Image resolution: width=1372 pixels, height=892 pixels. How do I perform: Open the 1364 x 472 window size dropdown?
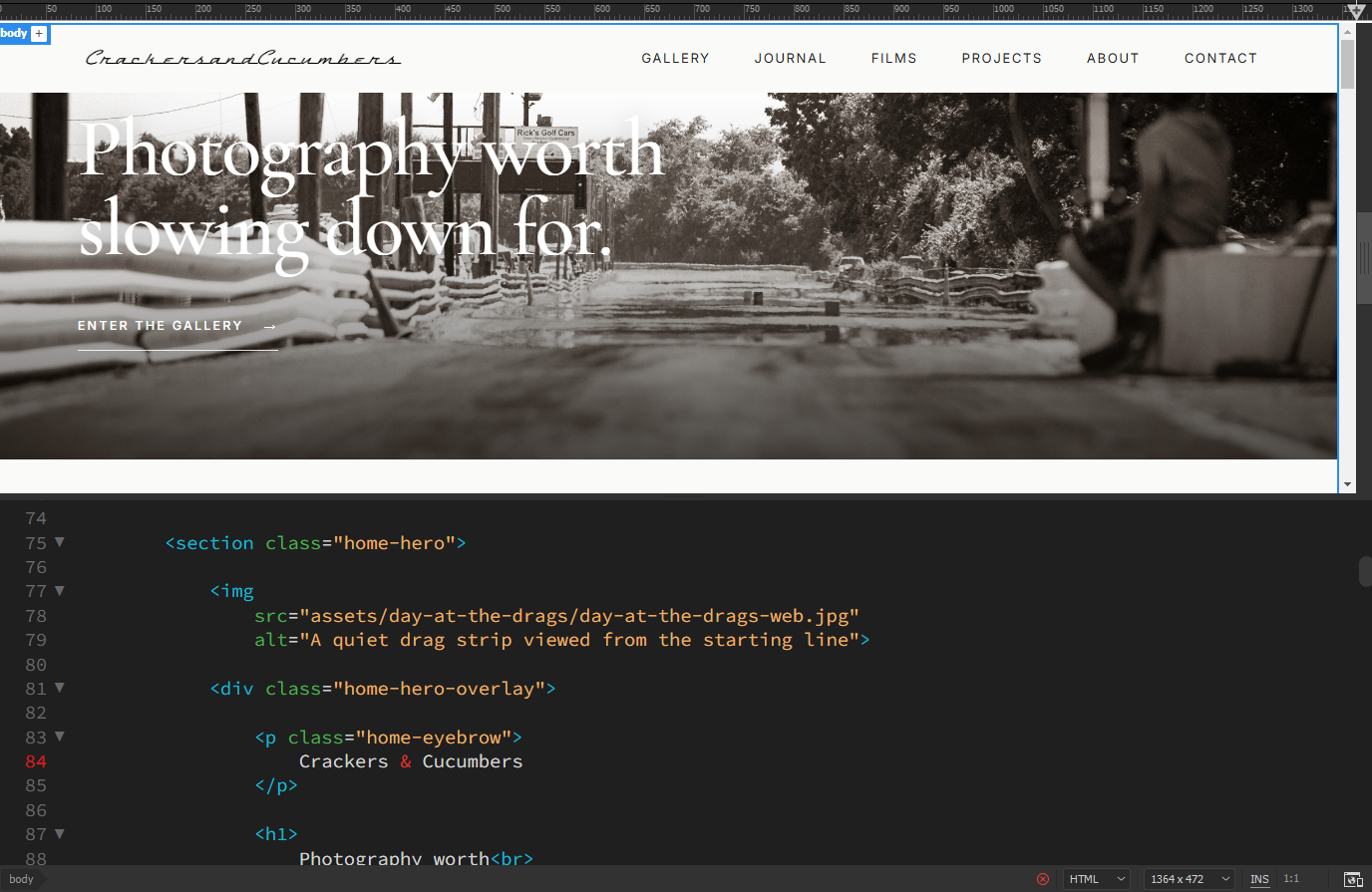pos(1190,879)
